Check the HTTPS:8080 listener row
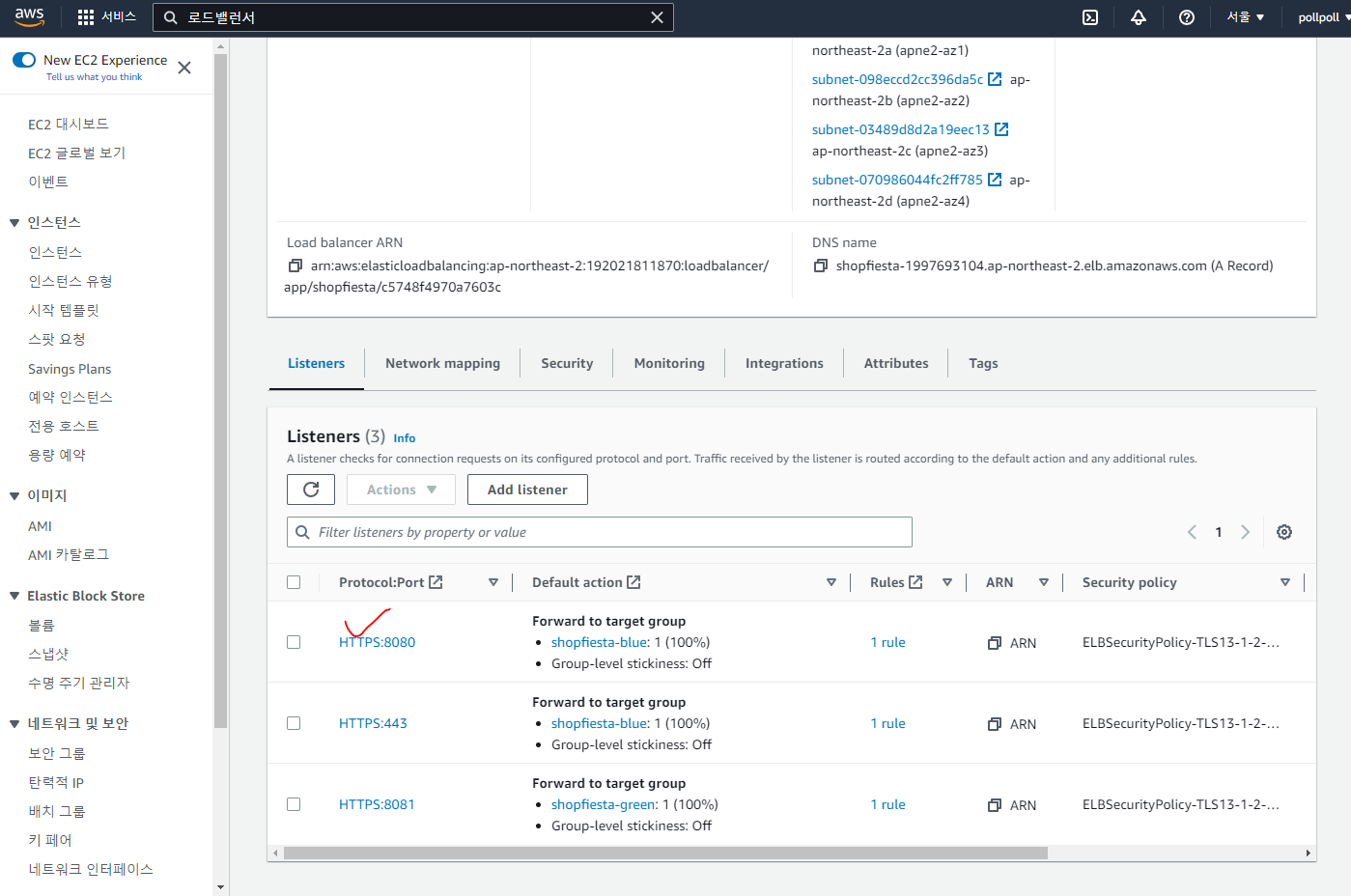Screen dimensions: 1351x896 tap(294, 642)
